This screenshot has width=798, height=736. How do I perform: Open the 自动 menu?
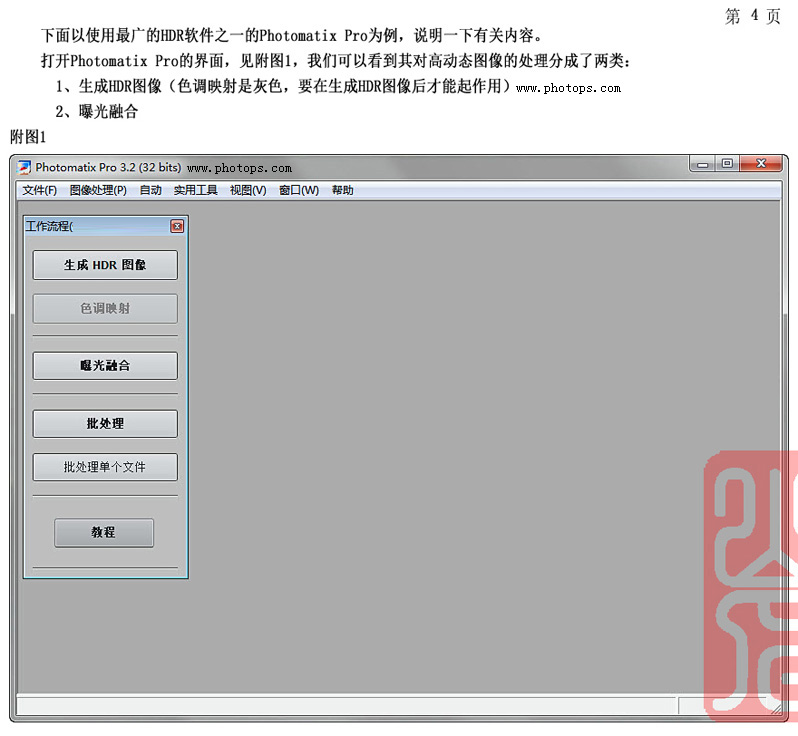(x=151, y=190)
